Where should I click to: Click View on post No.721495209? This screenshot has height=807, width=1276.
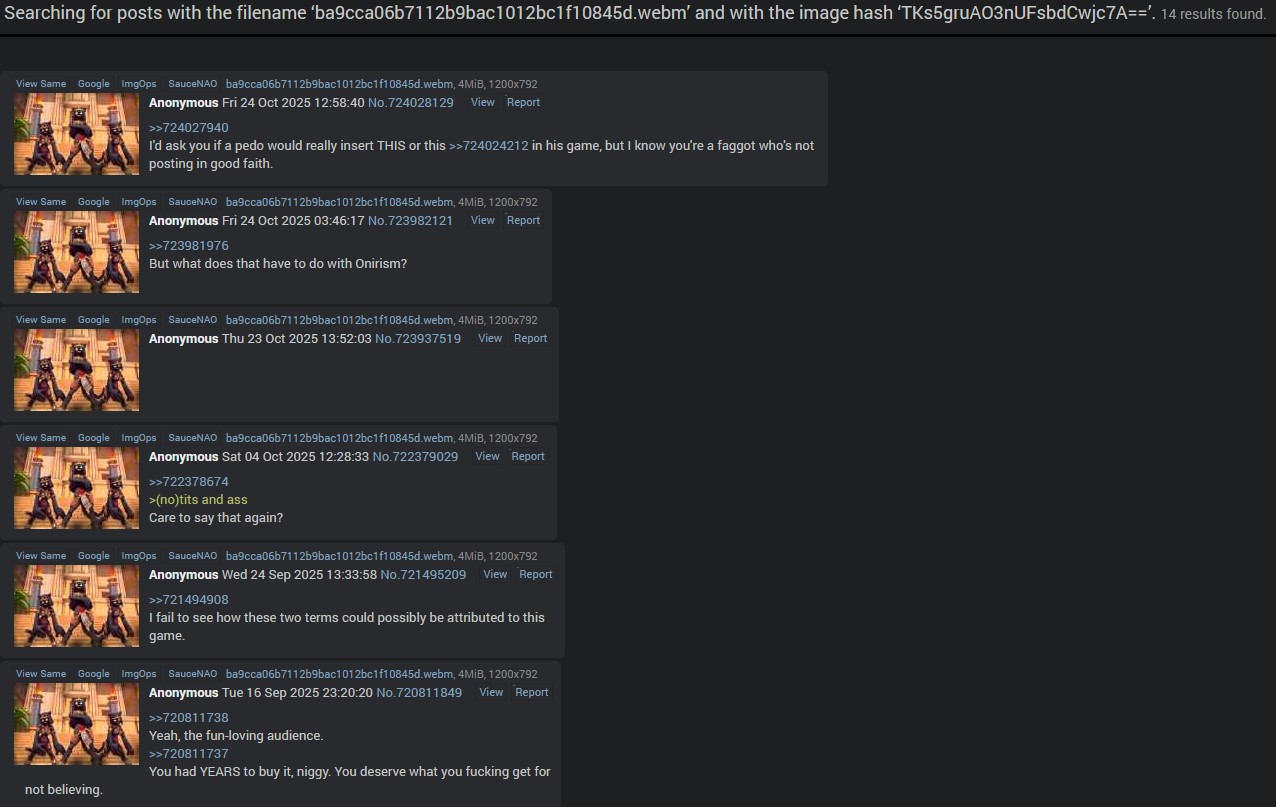495,574
